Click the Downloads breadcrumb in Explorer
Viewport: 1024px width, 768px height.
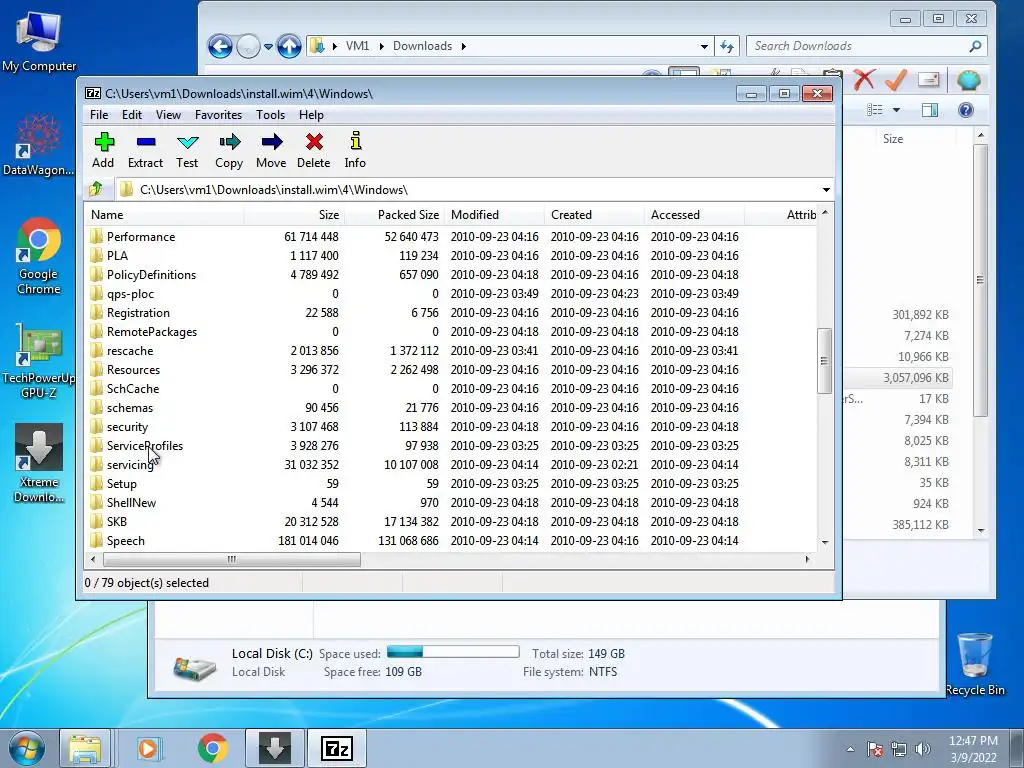(423, 46)
